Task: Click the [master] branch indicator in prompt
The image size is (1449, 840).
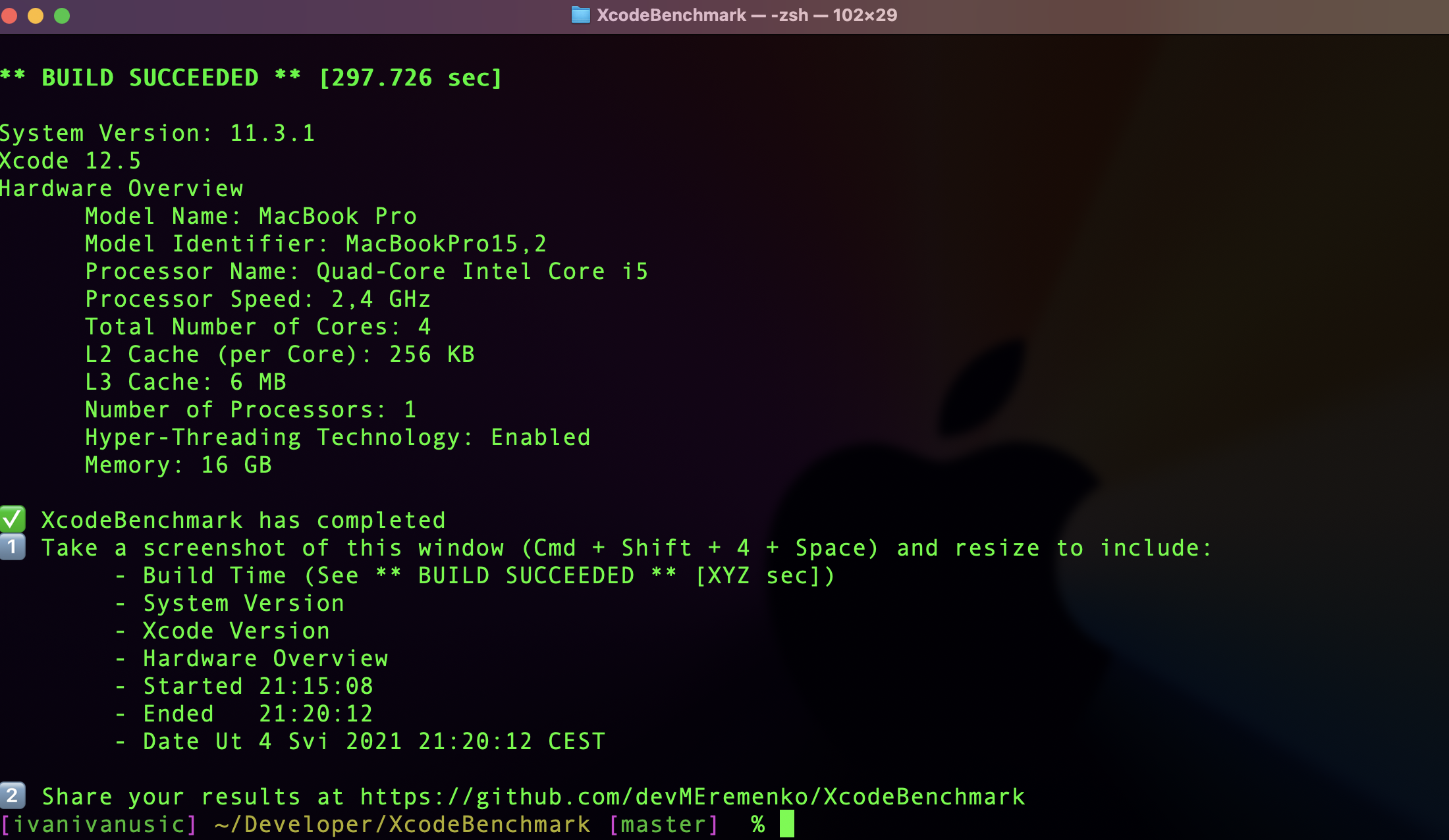Action: point(663,824)
